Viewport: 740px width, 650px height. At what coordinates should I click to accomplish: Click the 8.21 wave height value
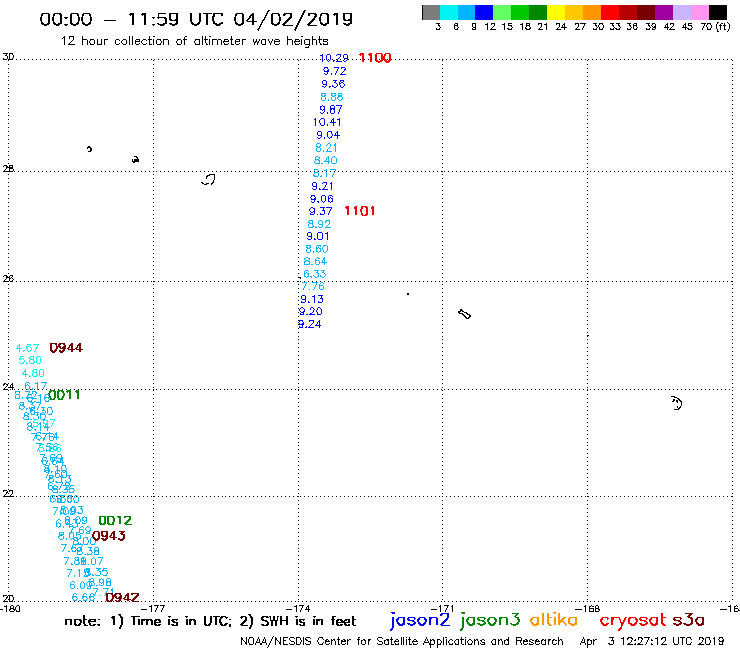327,148
